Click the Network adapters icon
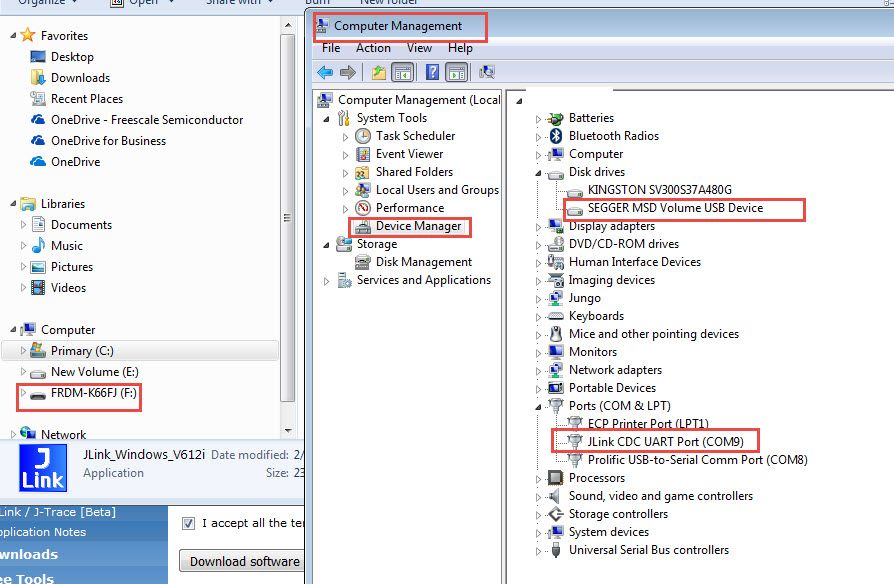 555,370
